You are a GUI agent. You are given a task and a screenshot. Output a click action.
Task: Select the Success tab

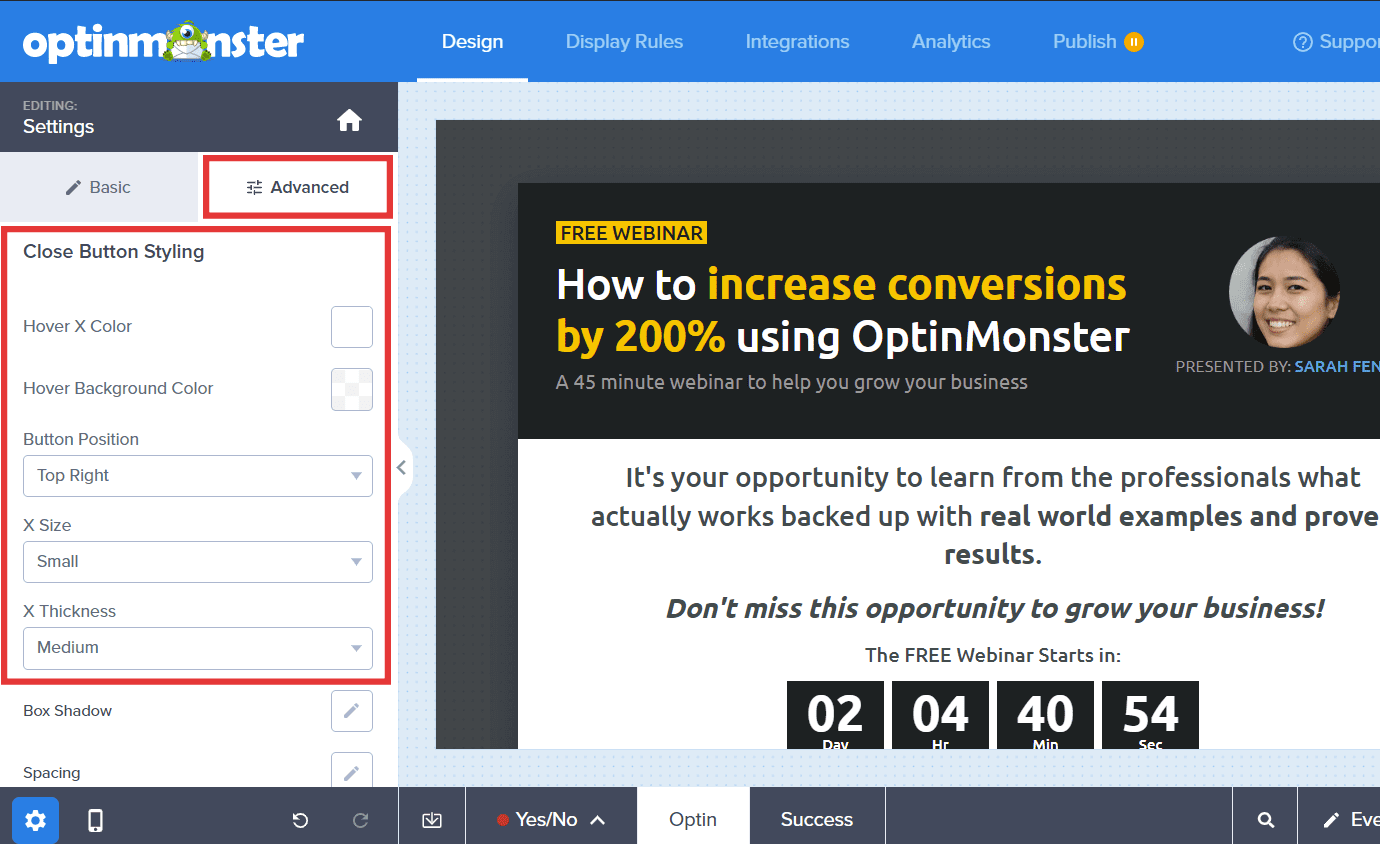pyautogui.click(x=816, y=818)
